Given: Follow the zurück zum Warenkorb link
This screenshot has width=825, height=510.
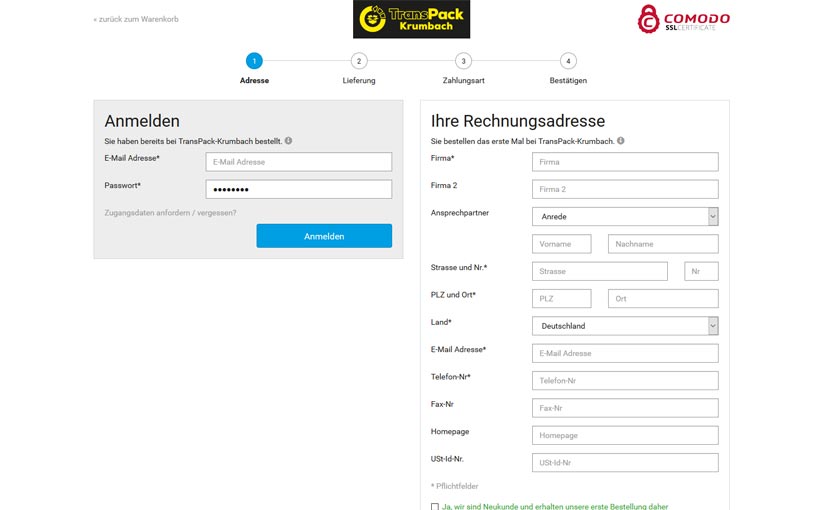Looking at the screenshot, I should [x=136, y=19].
